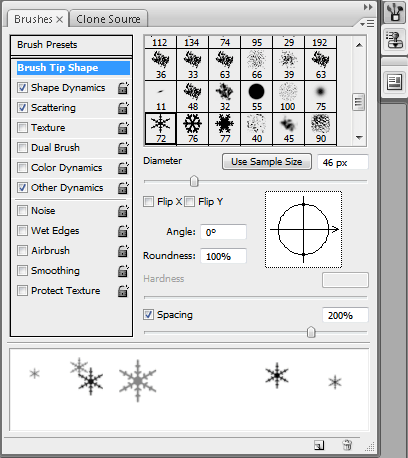Click the lock icon beside Color Dynamics
The height and width of the screenshot is (458, 408).
[123, 168]
